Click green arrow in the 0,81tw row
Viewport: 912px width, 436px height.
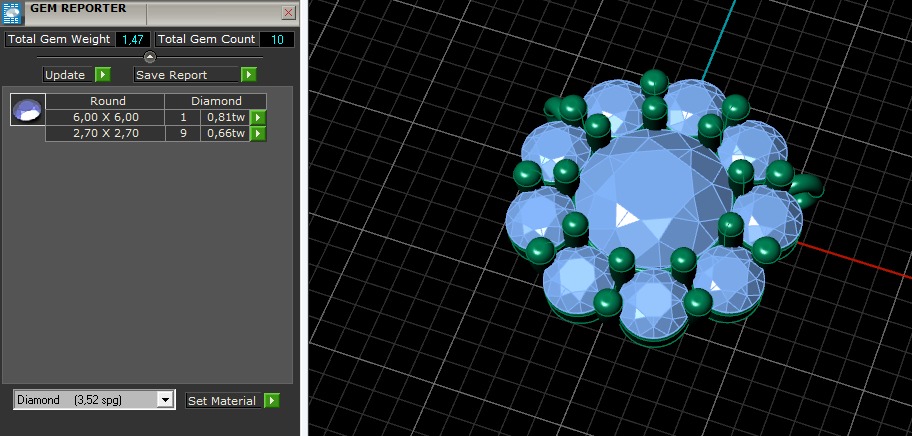(x=257, y=117)
